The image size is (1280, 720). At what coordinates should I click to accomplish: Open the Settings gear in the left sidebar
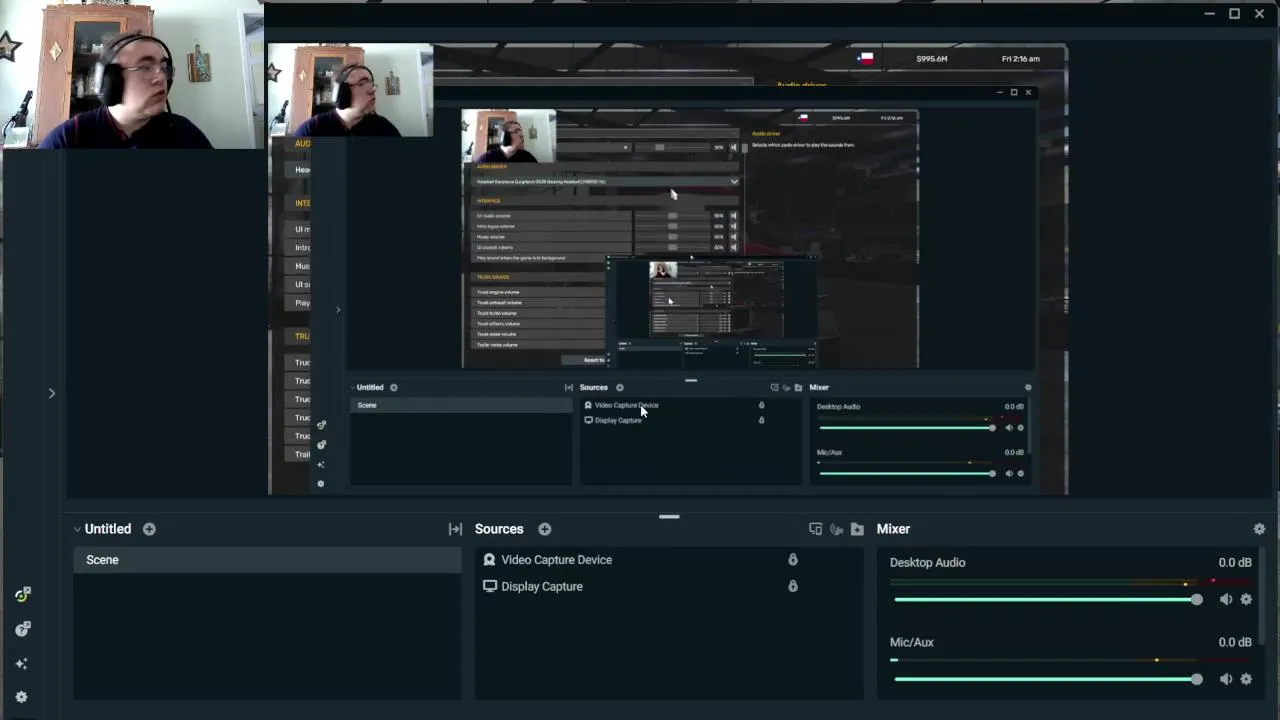point(21,697)
